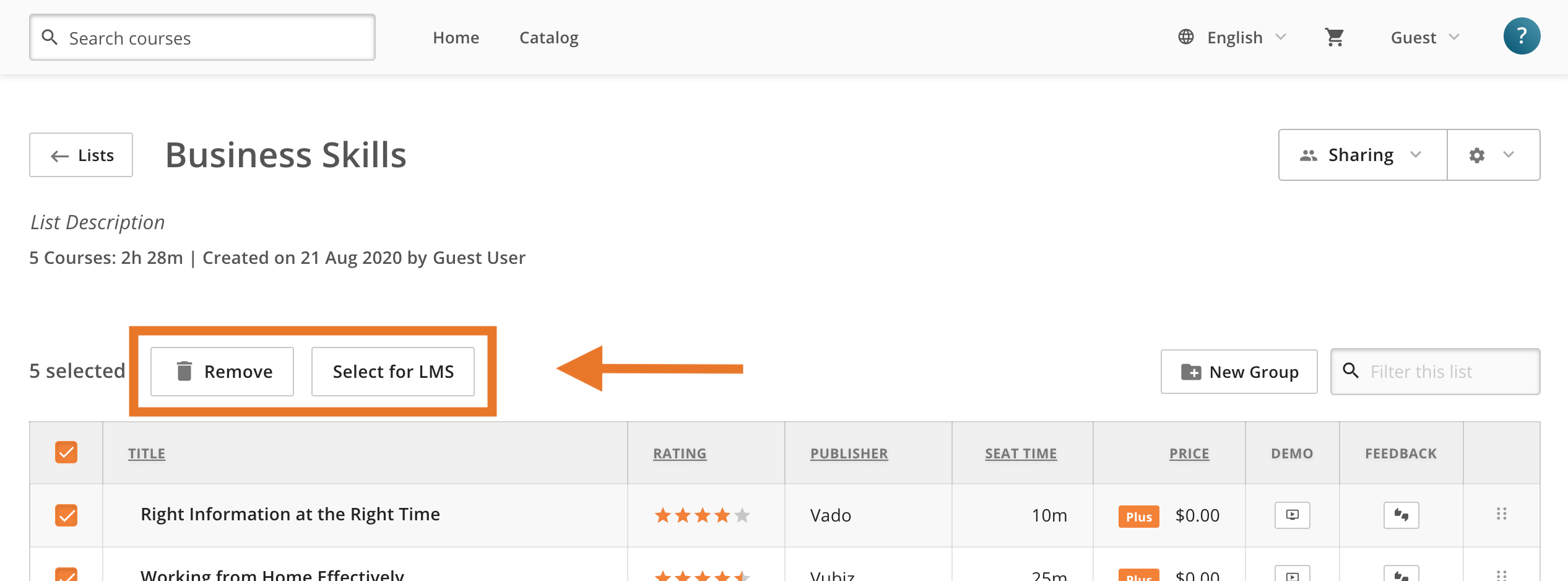This screenshot has width=1568, height=581.
Task: Open Catalog in navigation
Action: 548,38
